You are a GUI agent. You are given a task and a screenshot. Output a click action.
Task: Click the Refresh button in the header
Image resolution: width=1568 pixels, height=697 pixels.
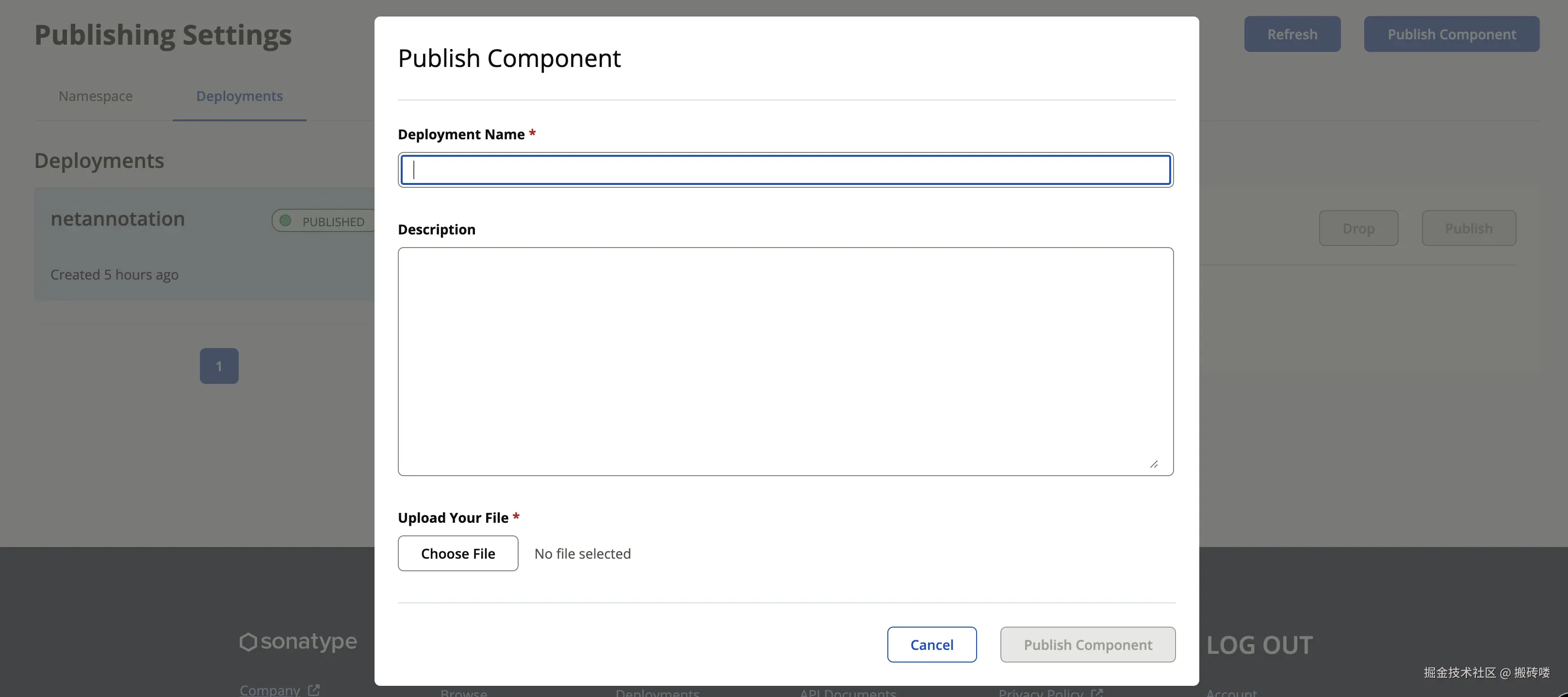point(1291,34)
